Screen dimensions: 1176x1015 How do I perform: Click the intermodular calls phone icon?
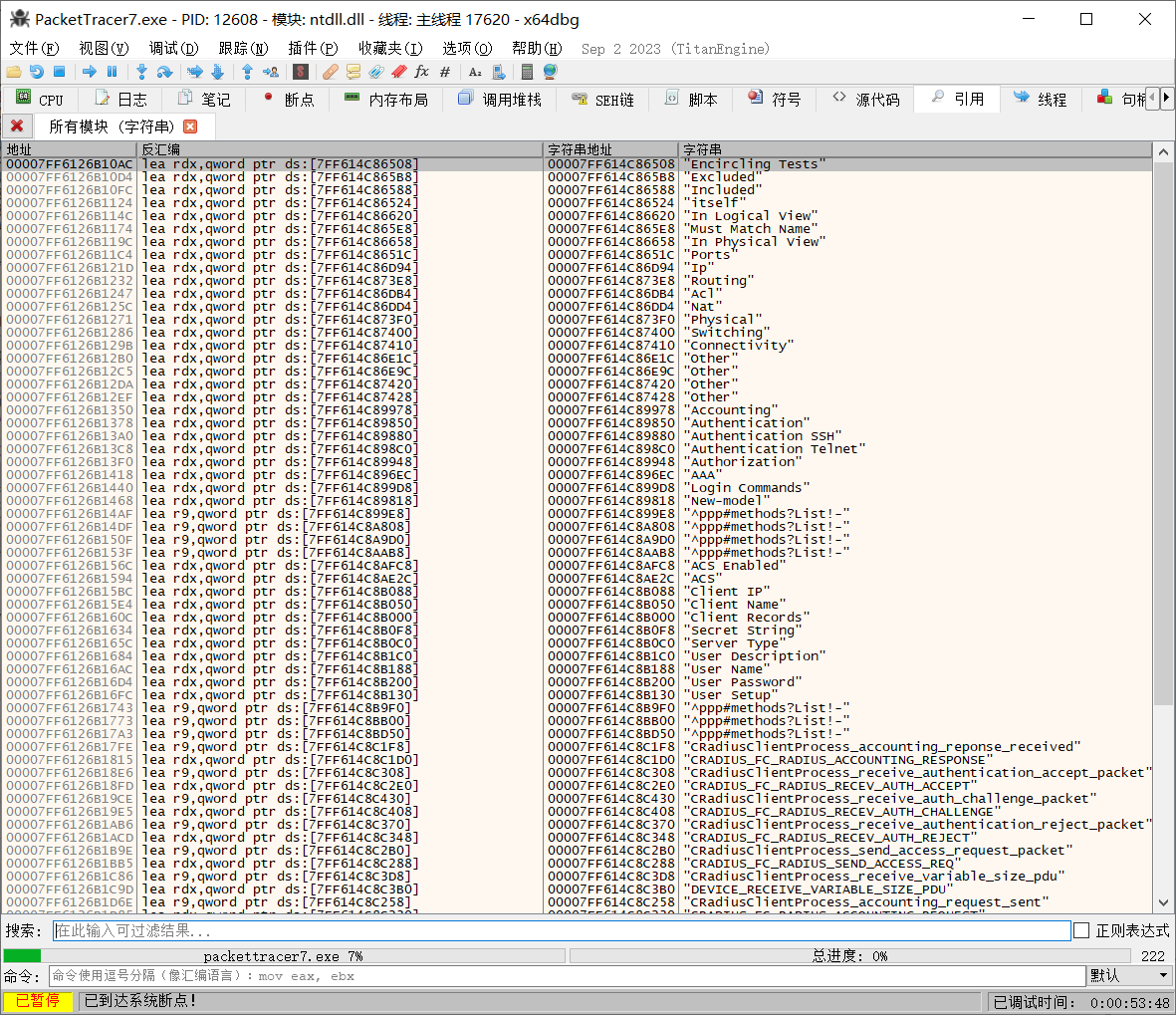[x=498, y=72]
